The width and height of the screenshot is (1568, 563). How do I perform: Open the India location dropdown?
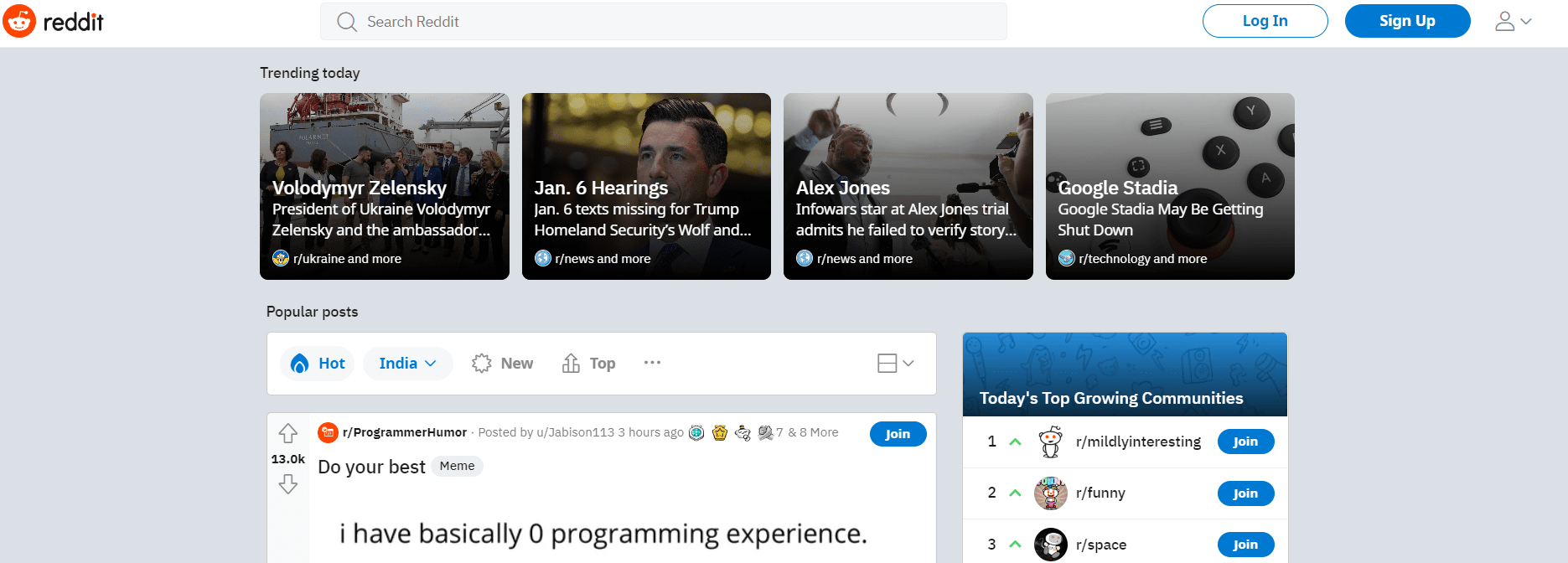(x=408, y=364)
